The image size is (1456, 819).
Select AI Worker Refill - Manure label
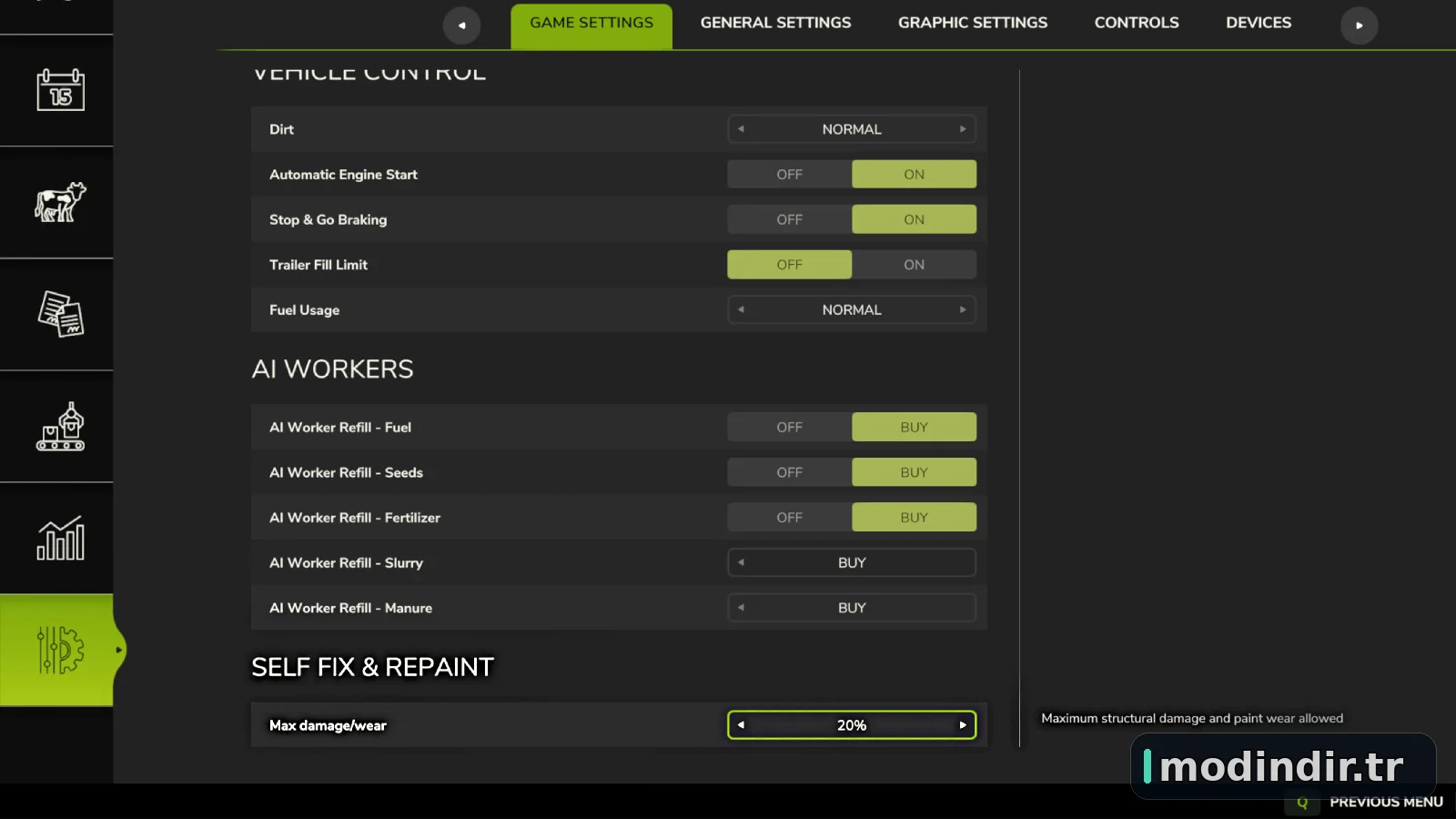click(x=350, y=607)
